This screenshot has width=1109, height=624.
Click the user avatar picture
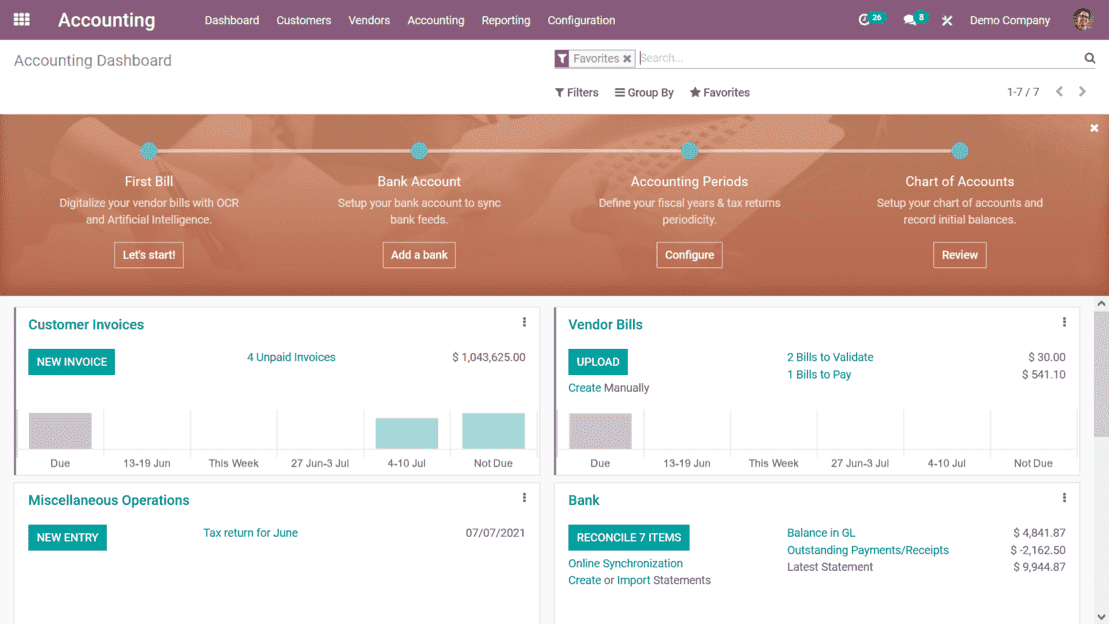[1083, 20]
